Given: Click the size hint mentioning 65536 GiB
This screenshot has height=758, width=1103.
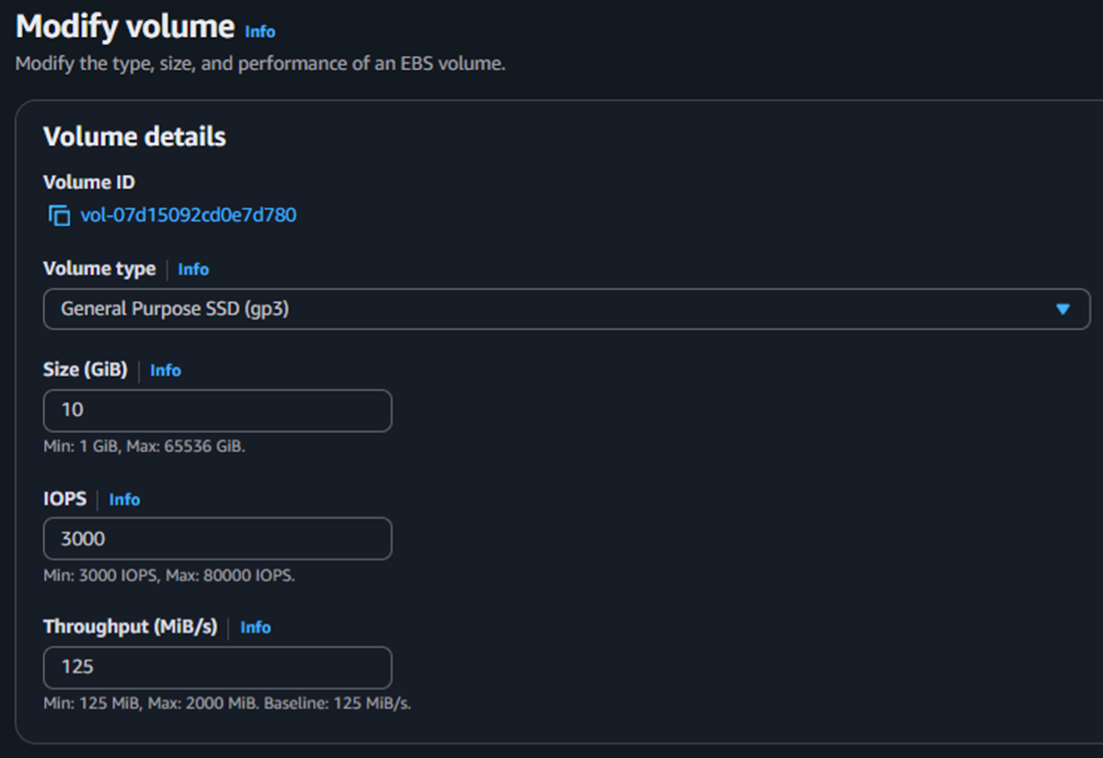Looking at the screenshot, I should pyautogui.click(x=144, y=446).
